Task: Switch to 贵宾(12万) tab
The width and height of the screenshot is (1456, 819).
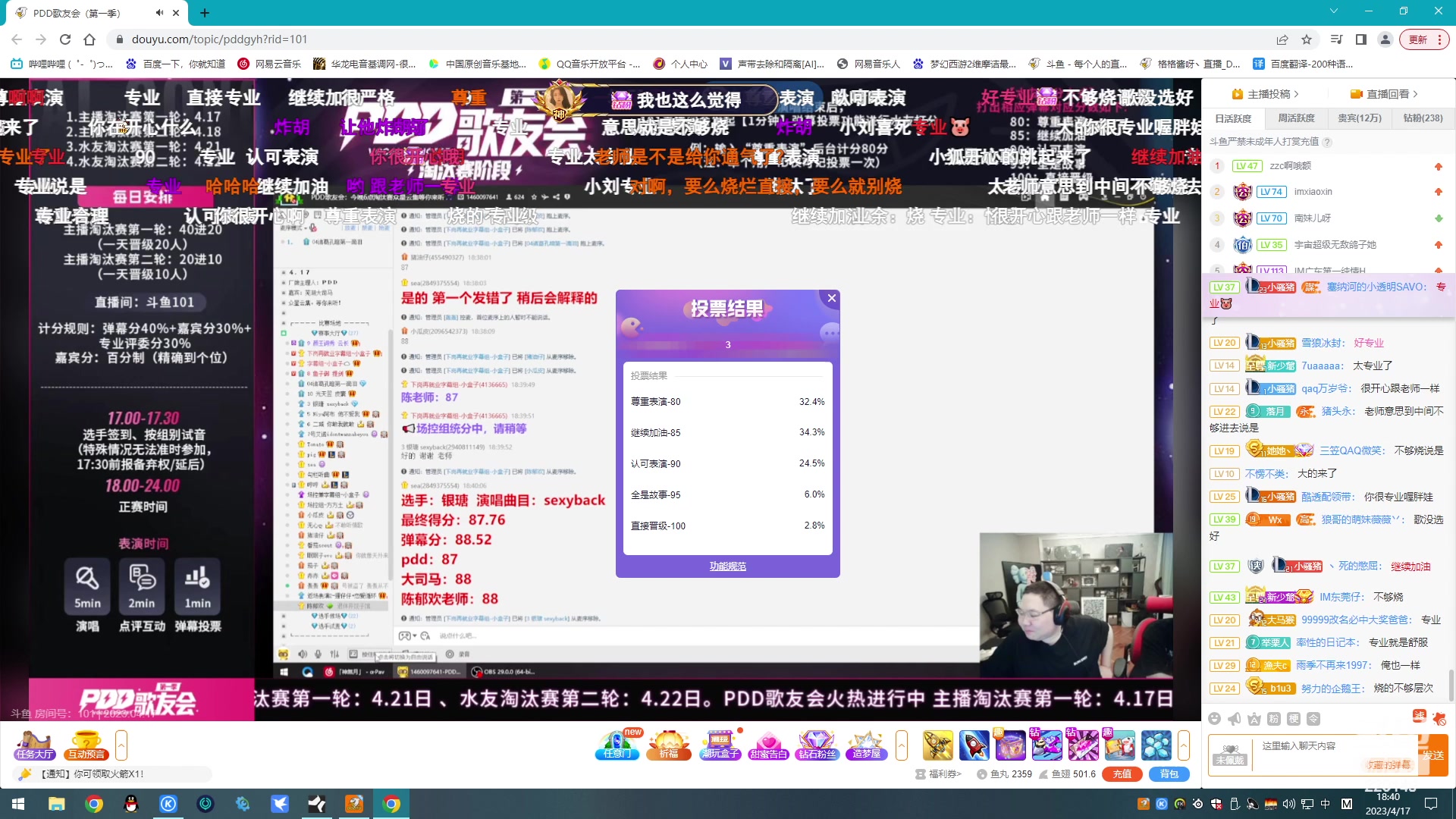Action: (1360, 118)
